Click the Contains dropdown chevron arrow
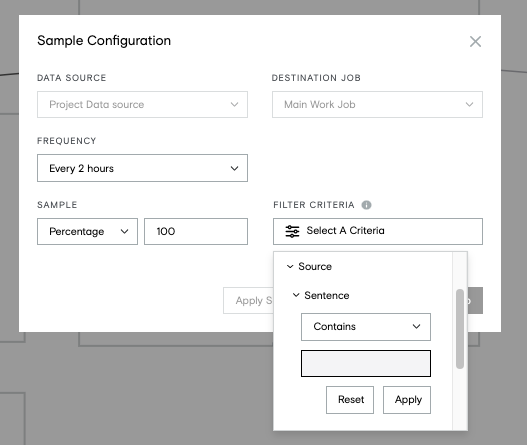Image resolution: width=527 pixels, height=445 pixels. coord(416,326)
